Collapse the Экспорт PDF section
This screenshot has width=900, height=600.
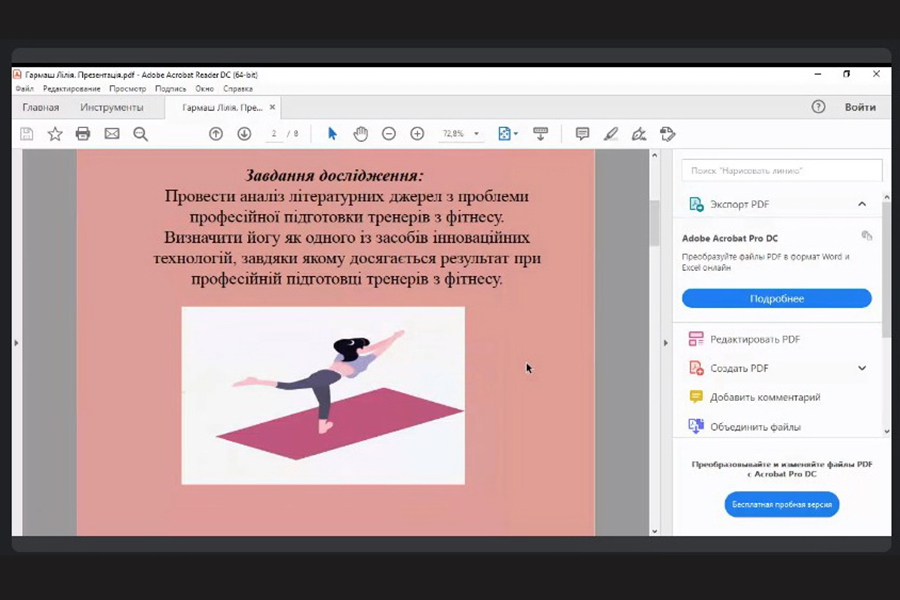tap(862, 204)
